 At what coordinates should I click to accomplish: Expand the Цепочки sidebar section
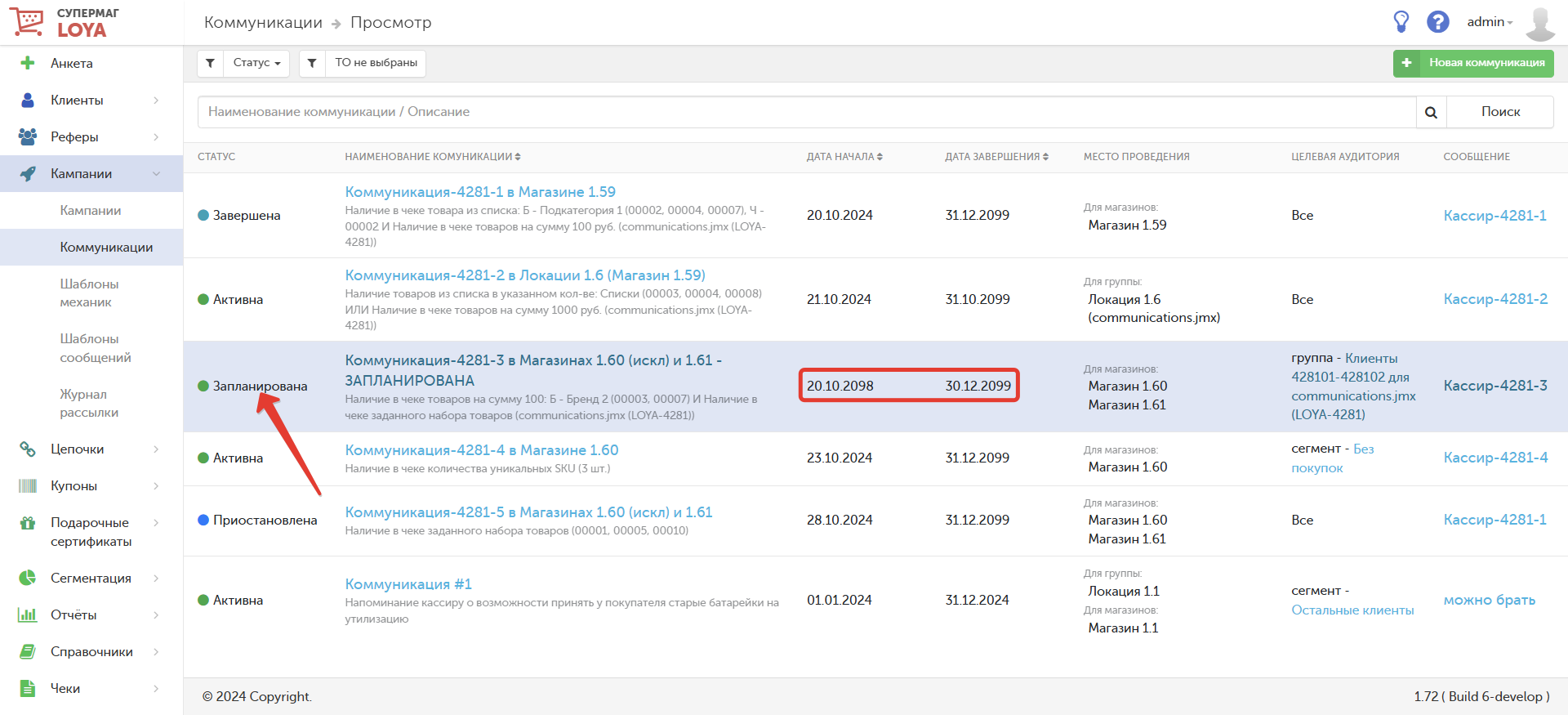(156, 449)
